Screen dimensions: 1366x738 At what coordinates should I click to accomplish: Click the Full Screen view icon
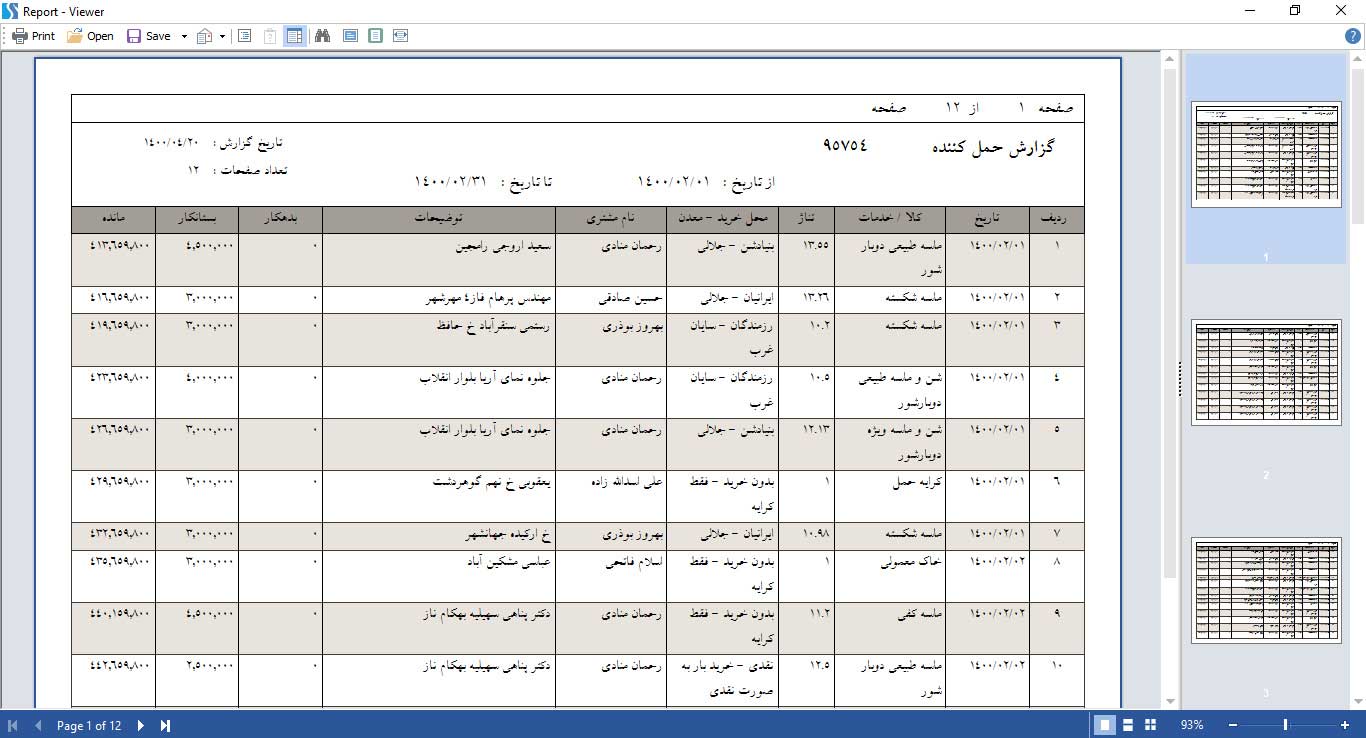tap(351, 36)
